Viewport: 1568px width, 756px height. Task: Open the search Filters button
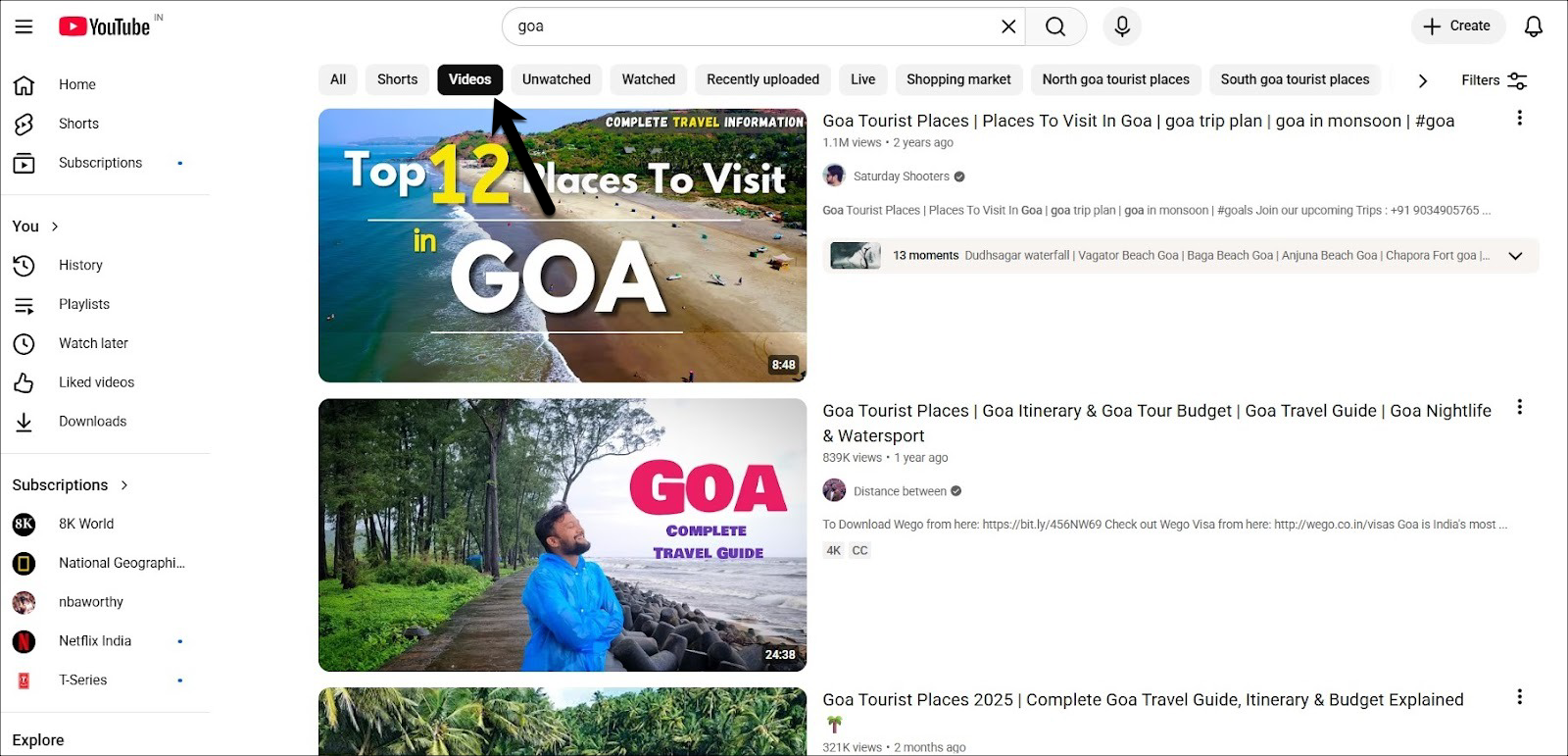(x=1494, y=80)
